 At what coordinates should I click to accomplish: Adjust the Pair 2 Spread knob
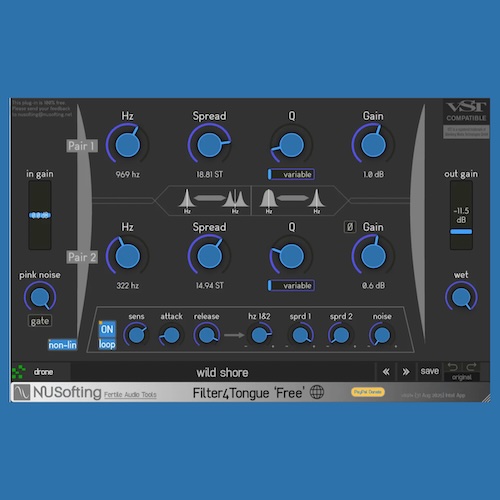click(x=209, y=256)
